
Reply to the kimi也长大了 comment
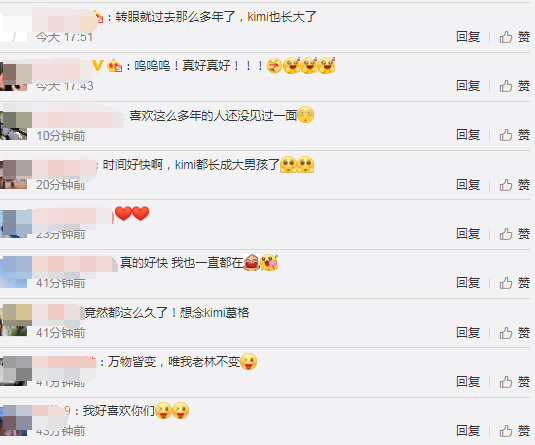(468, 37)
